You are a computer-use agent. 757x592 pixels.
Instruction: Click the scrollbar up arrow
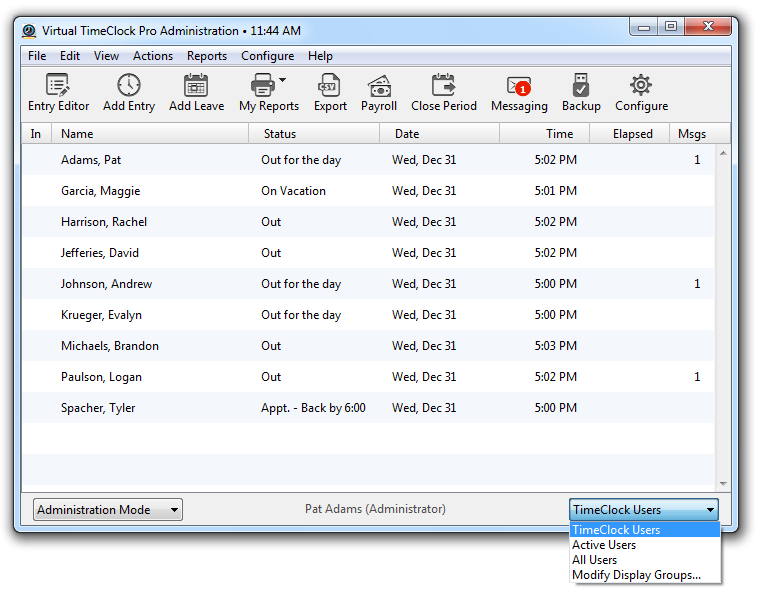click(723, 154)
